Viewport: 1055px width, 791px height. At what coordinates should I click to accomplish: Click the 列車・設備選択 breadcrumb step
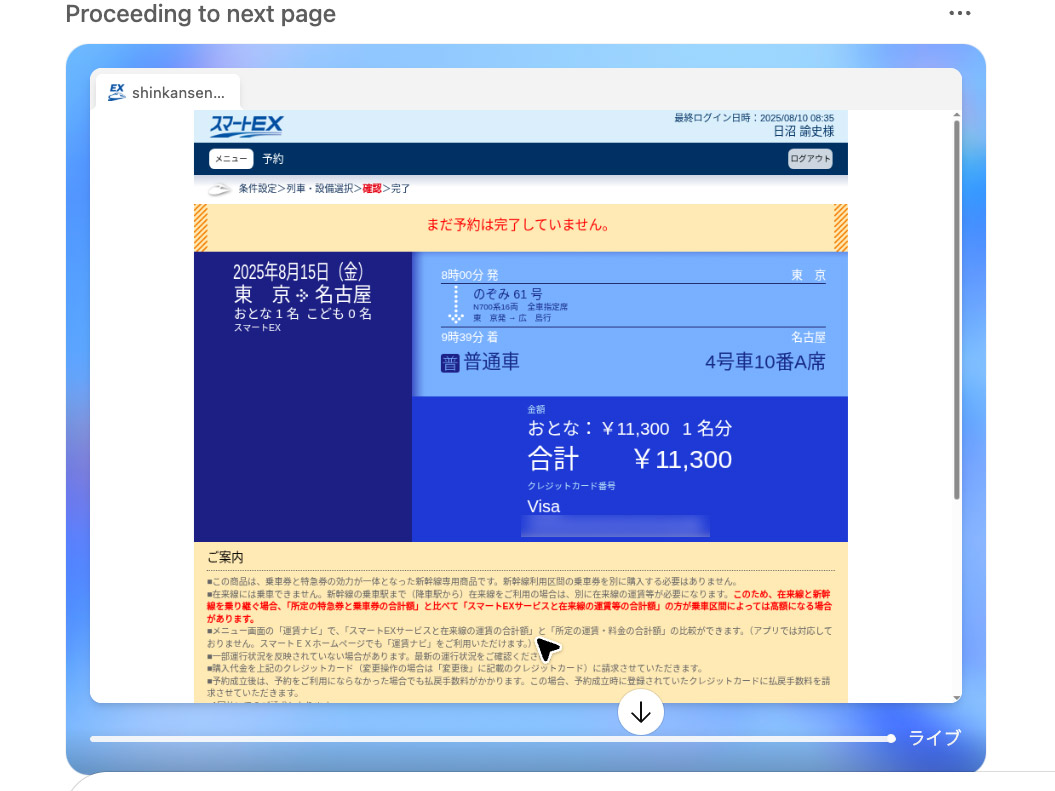[320, 188]
